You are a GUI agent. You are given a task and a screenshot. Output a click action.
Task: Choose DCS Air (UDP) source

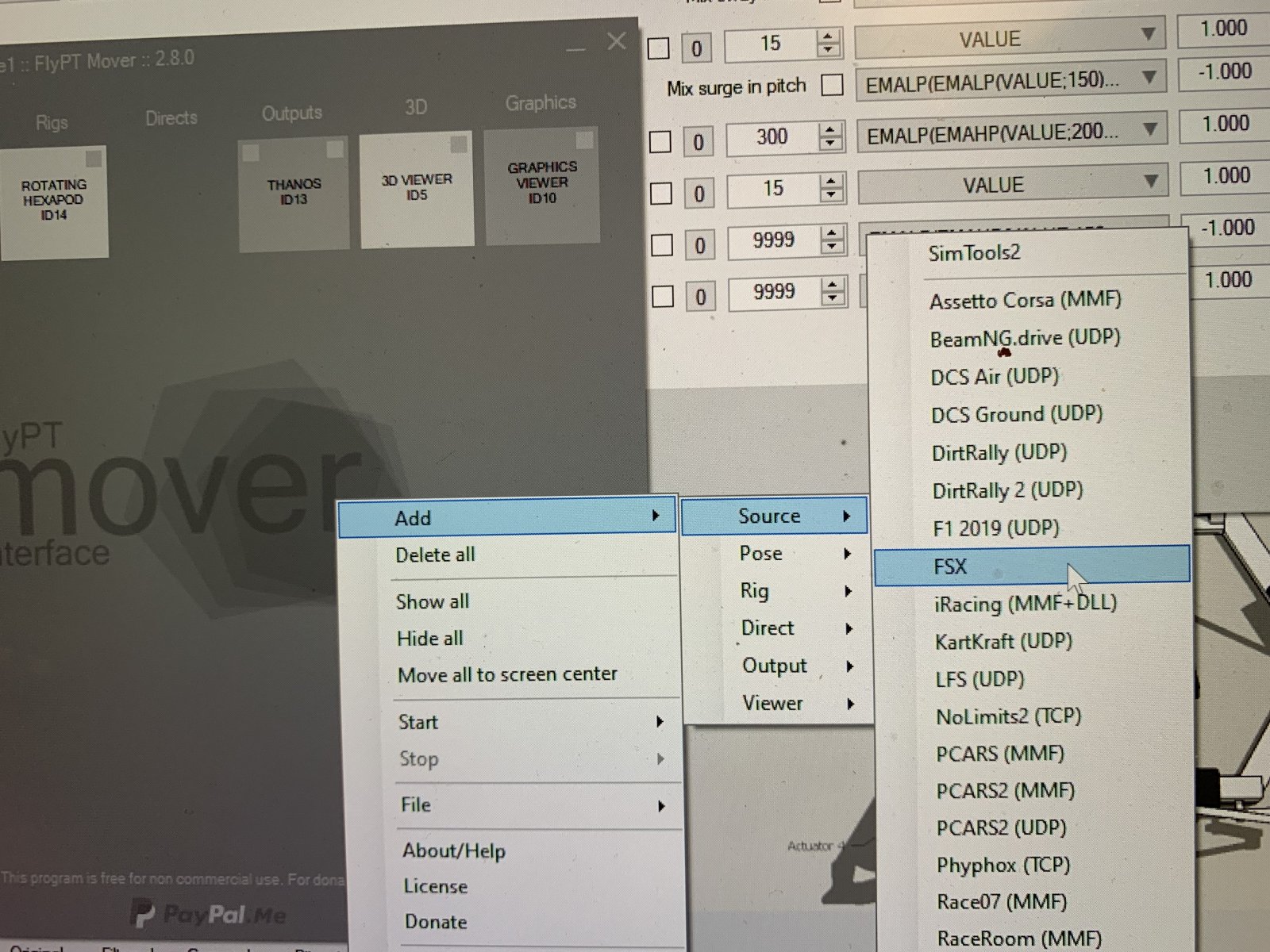coord(995,376)
